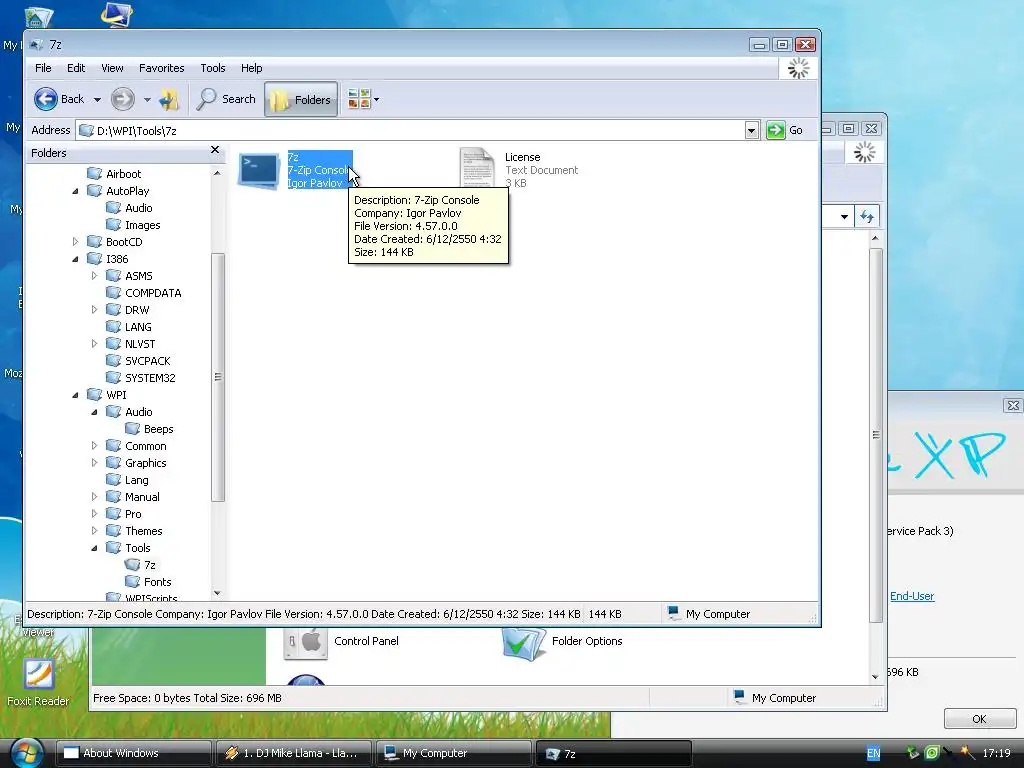Screen dimensions: 1024x768
Task: Select the License text document icon
Action: click(477, 168)
